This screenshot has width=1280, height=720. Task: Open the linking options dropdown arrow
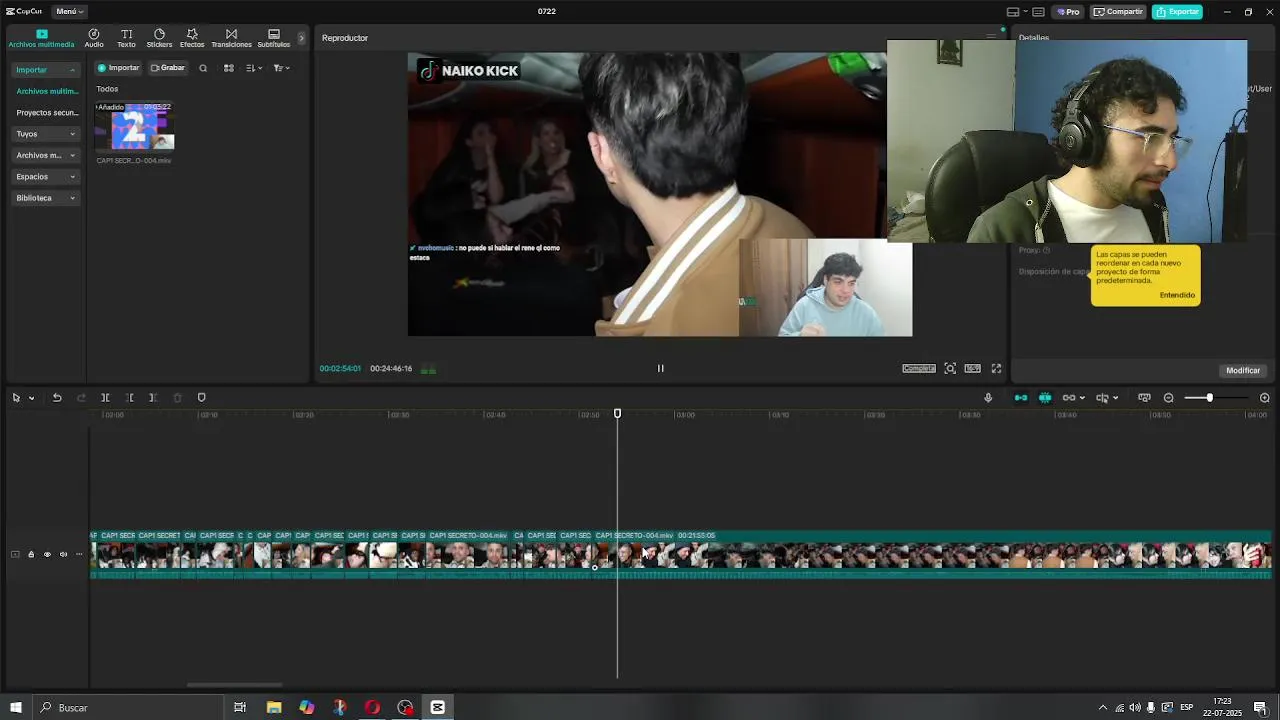(x=1083, y=398)
